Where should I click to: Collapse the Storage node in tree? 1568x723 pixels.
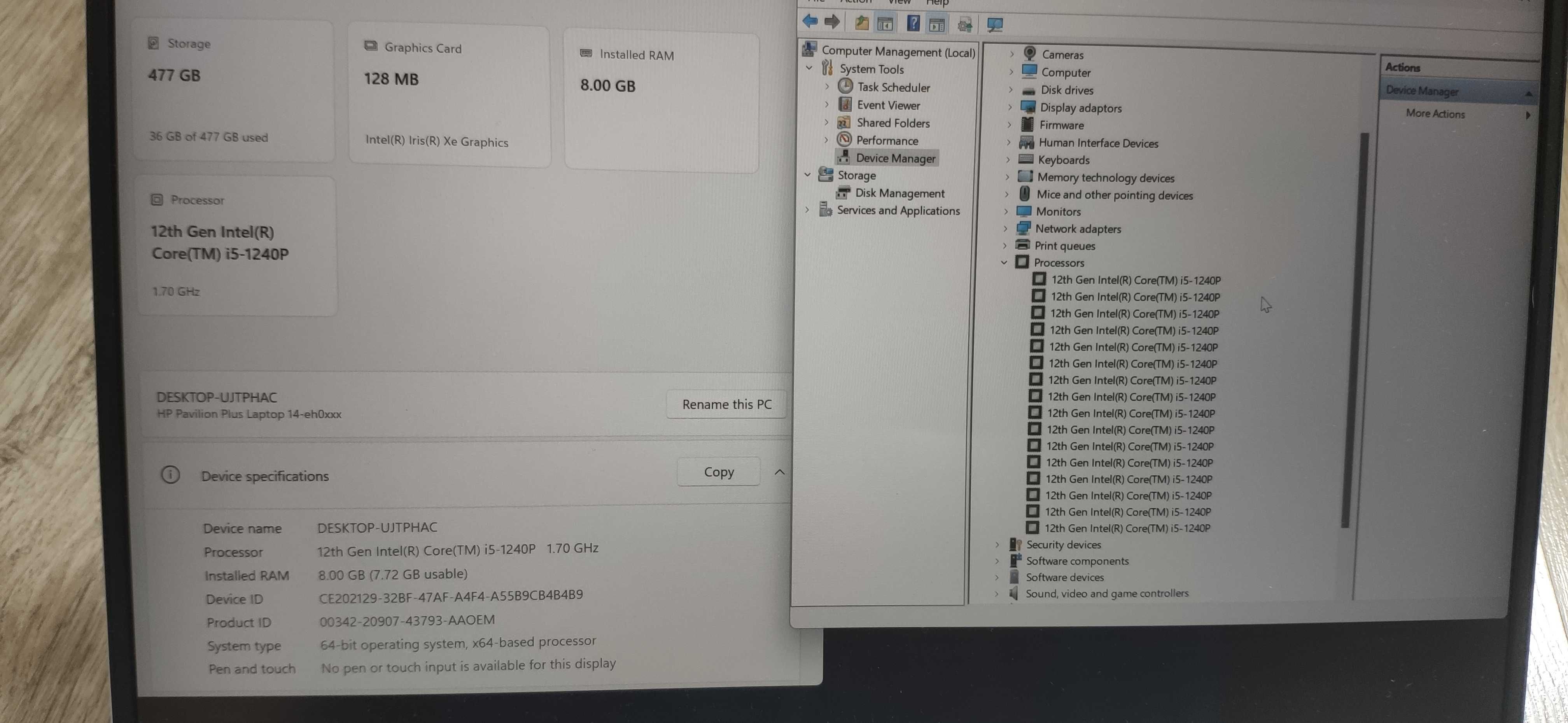(807, 175)
